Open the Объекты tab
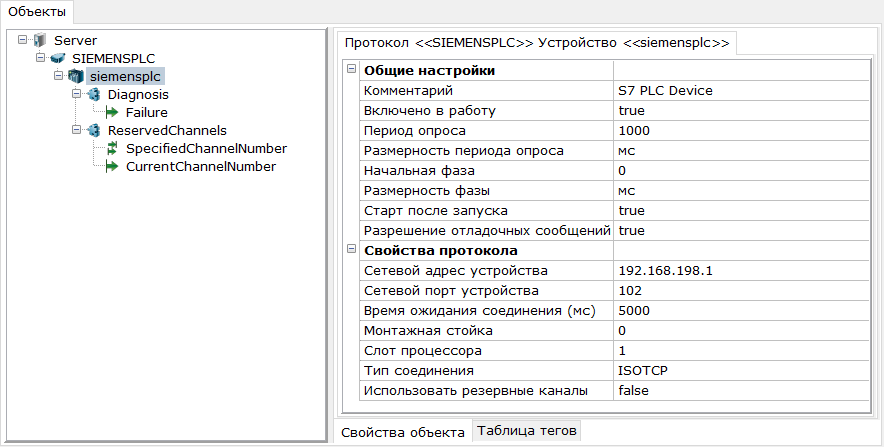 click(37, 11)
